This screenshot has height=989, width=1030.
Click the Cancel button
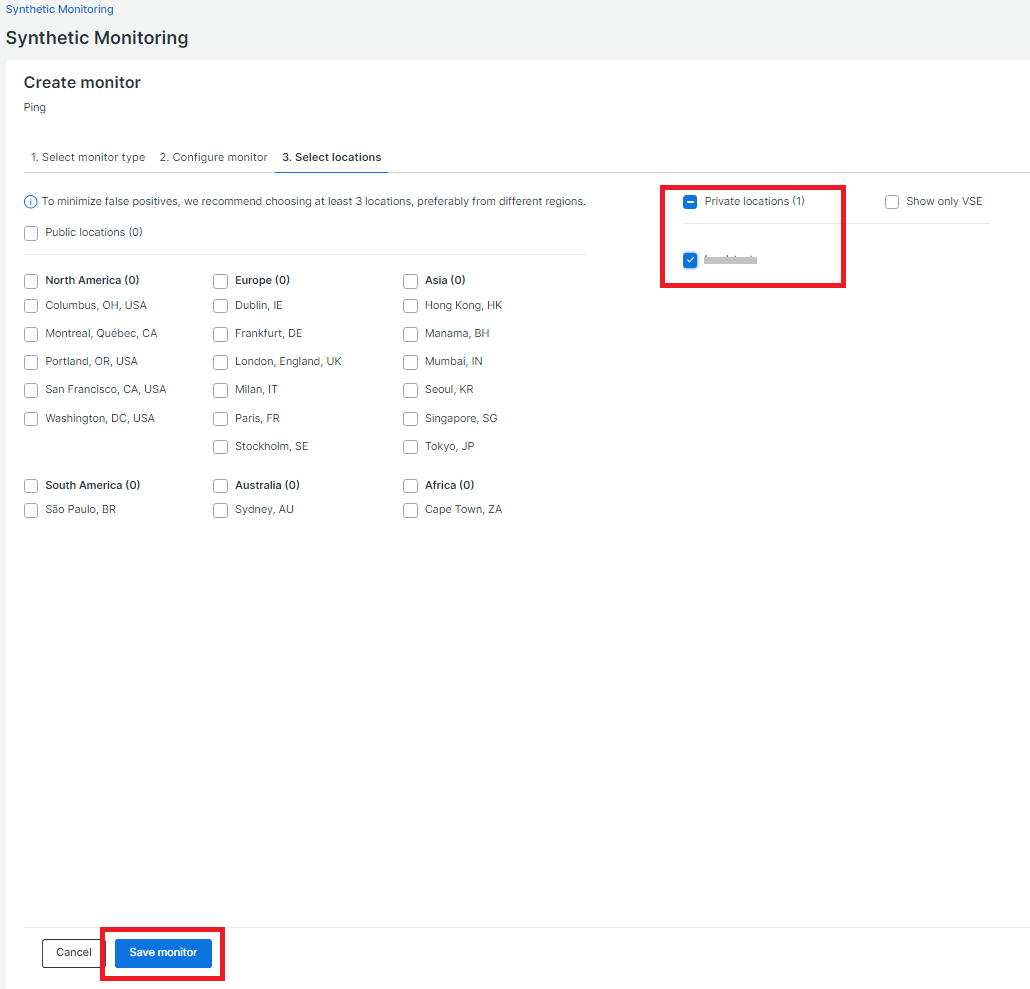click(x=73, y=953)
